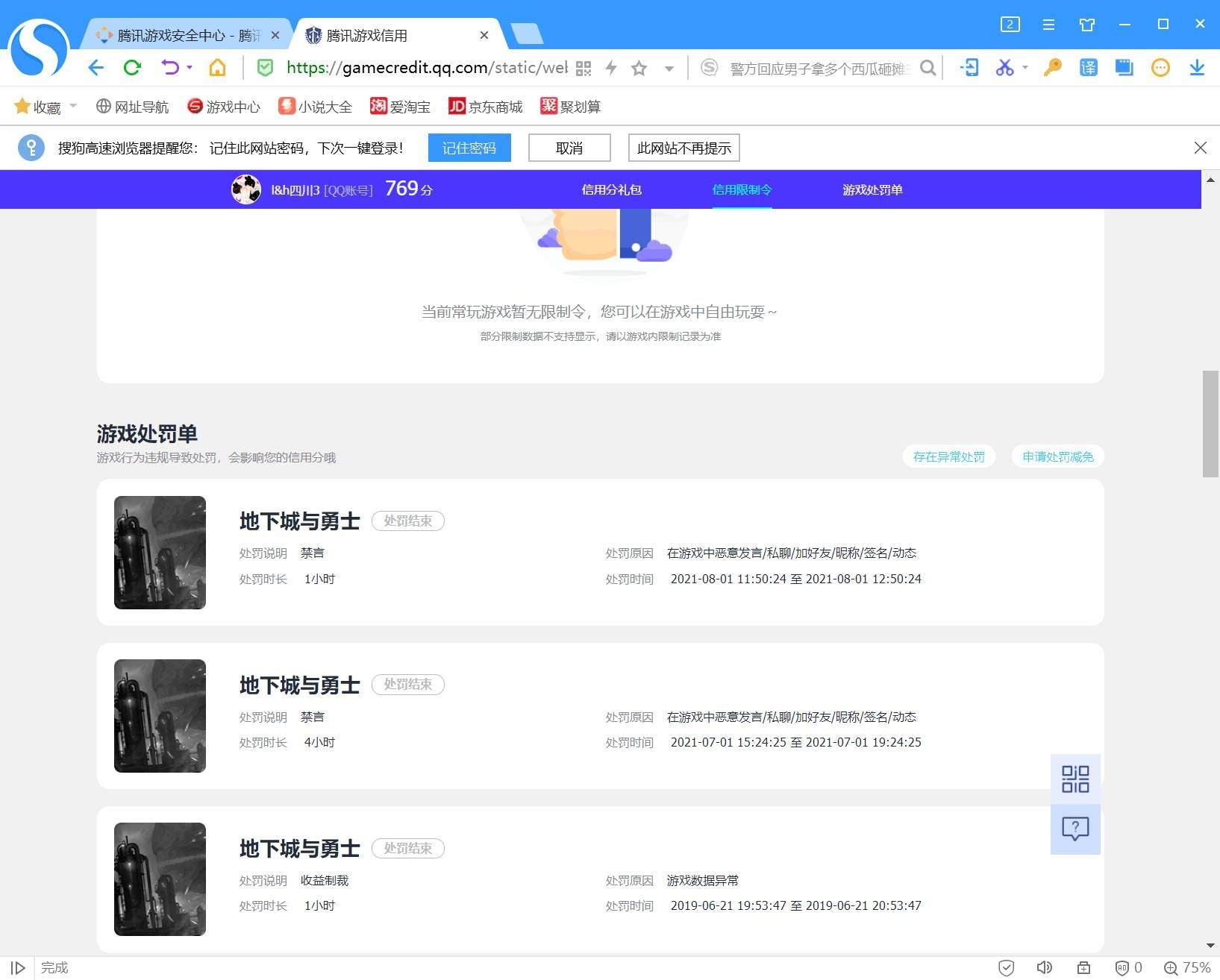The width and height of the screenshot is (1220, 980).
Task: Click the login arrow toolbar icon
Action: [969, 68]
